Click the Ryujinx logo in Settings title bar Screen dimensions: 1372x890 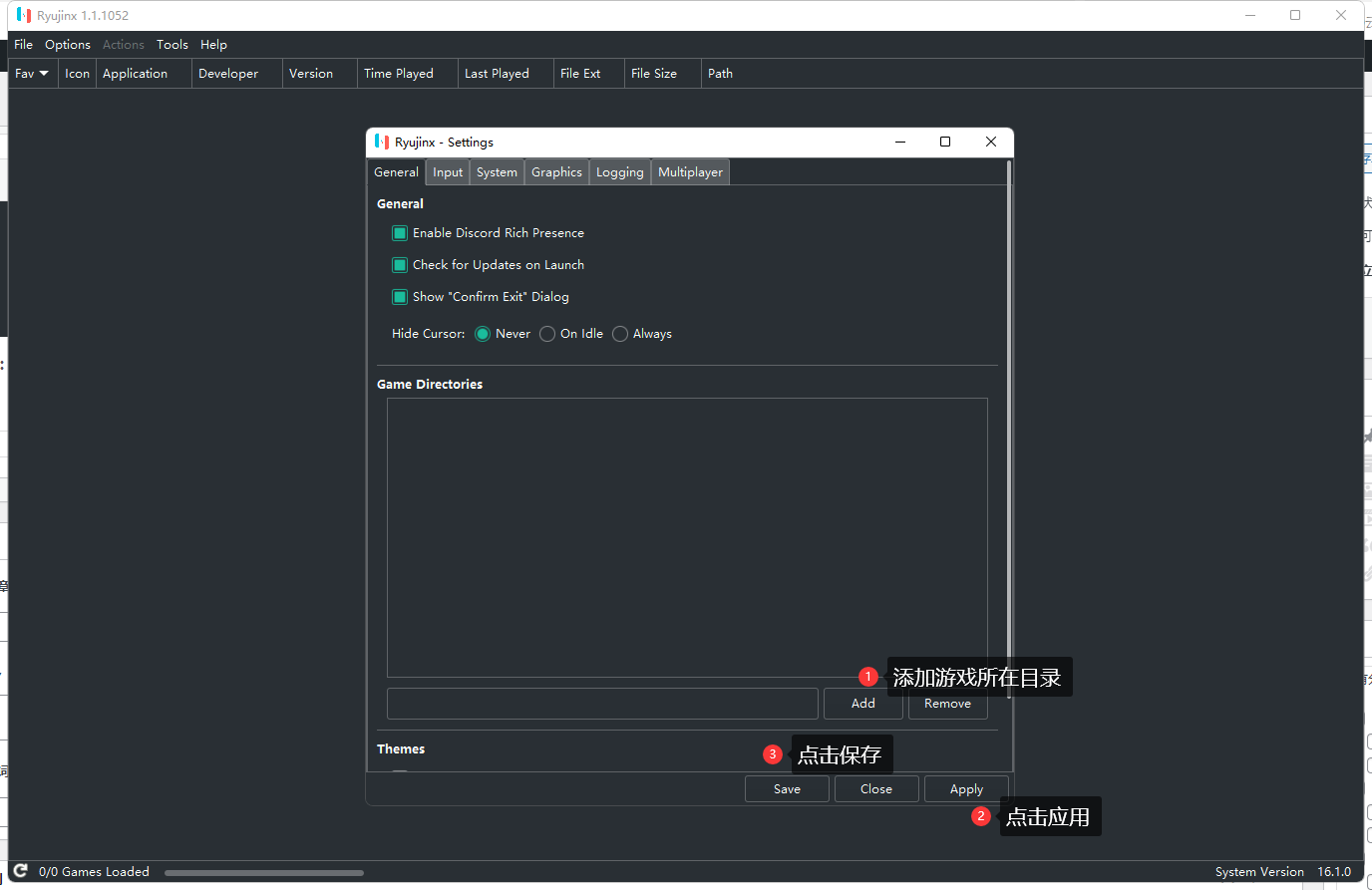pos(382,142)
